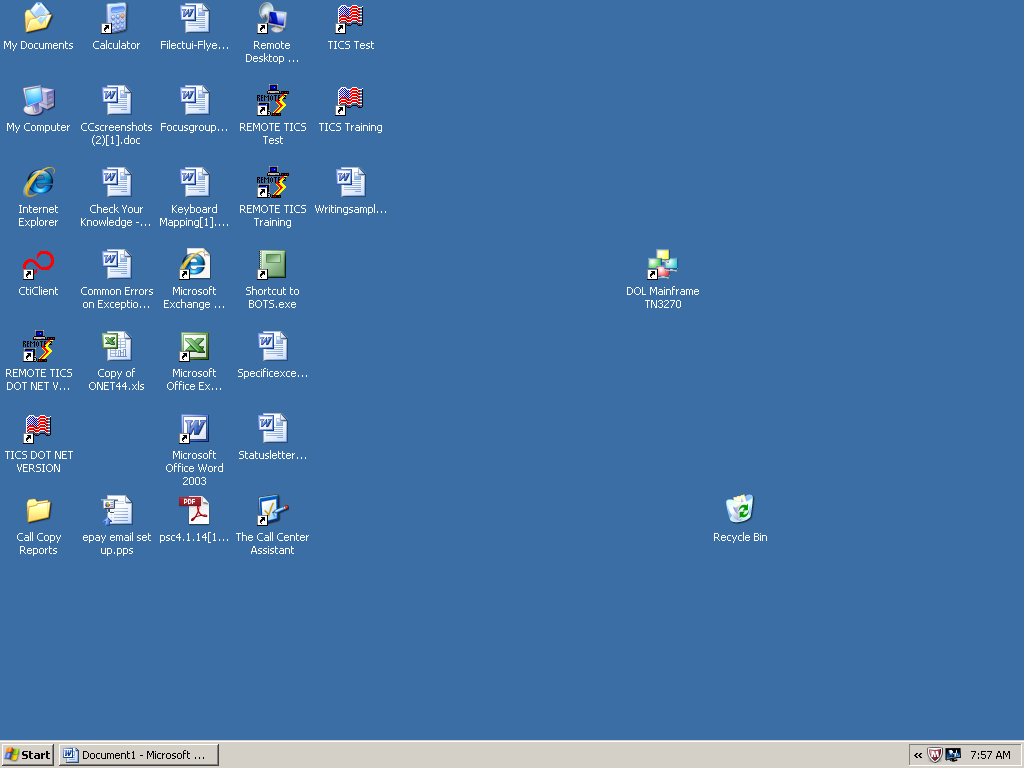Select the Calculator shortcut icon
This screenshot has height=768, width=1024.
[x=116, y=19]
